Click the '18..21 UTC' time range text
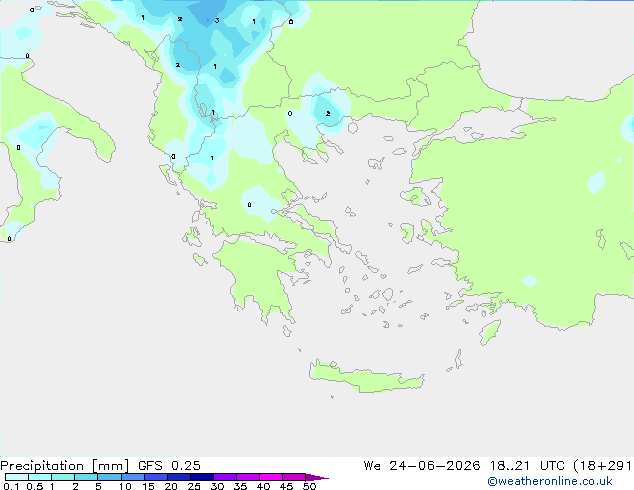Image resolution: width=634 pixels, height=490 pixels. pyautogui.click(x=527, y=466)
